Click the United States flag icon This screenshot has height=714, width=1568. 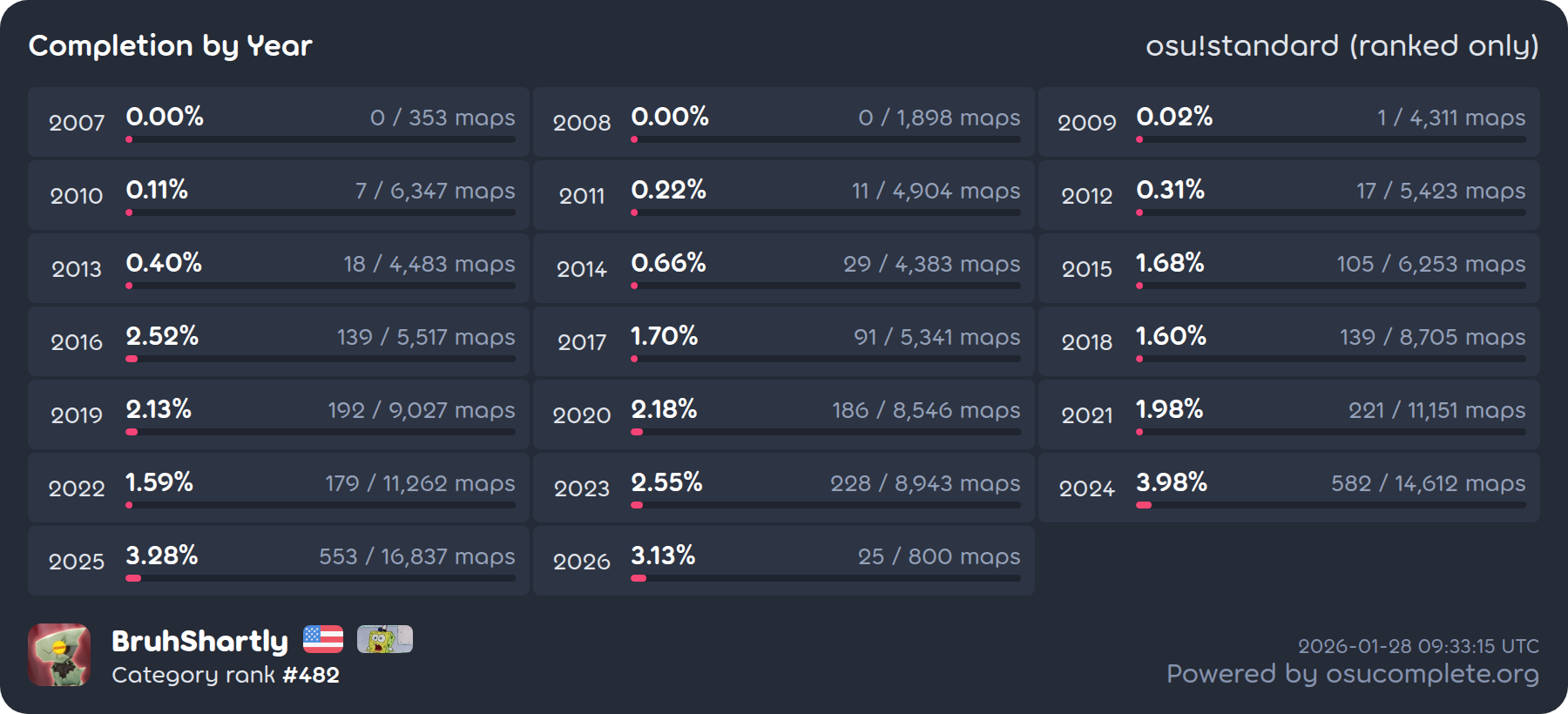pyautogui.click(x=323, y=639)
